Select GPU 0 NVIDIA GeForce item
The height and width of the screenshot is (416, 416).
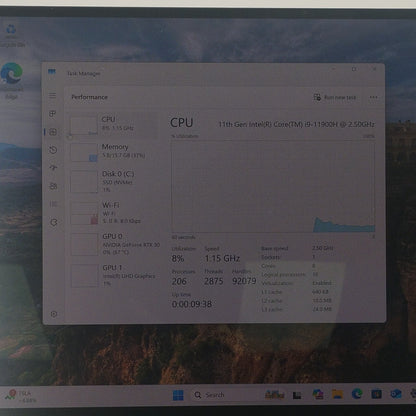point(114,244)
